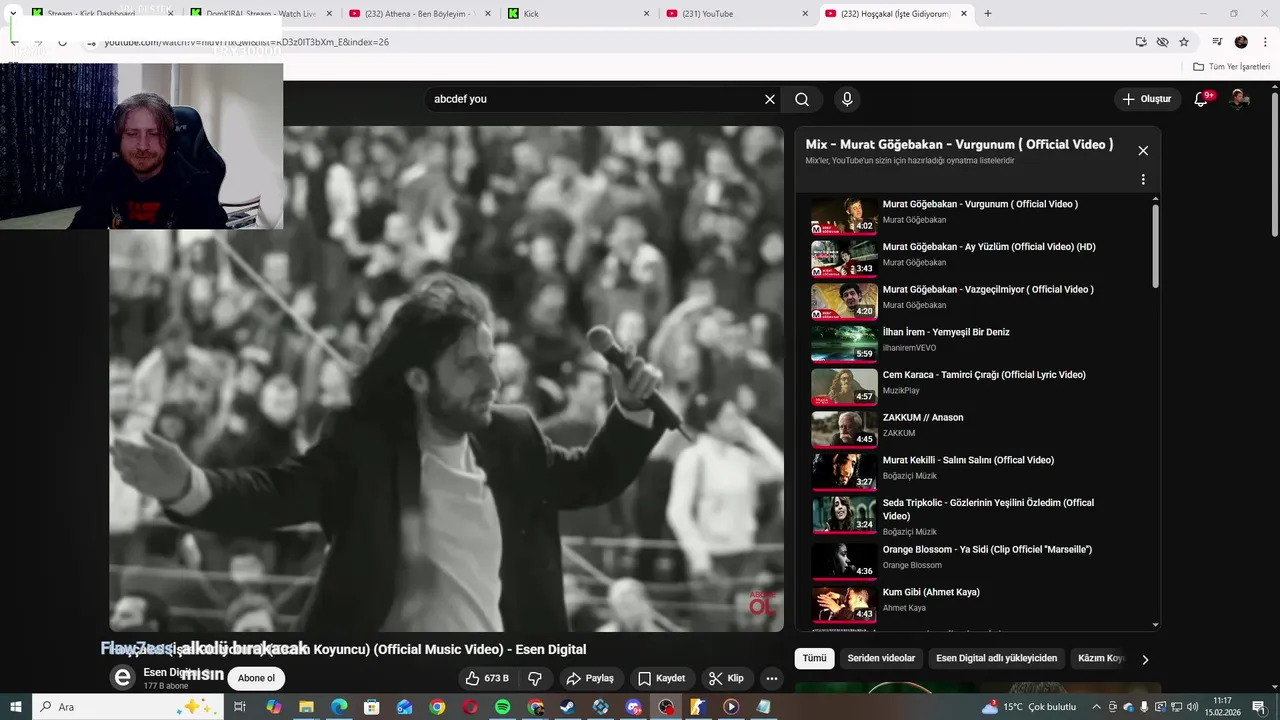Open Spotify from the taskbar
This screenshot has width=1280, height=720.
[x=502, y=707]
